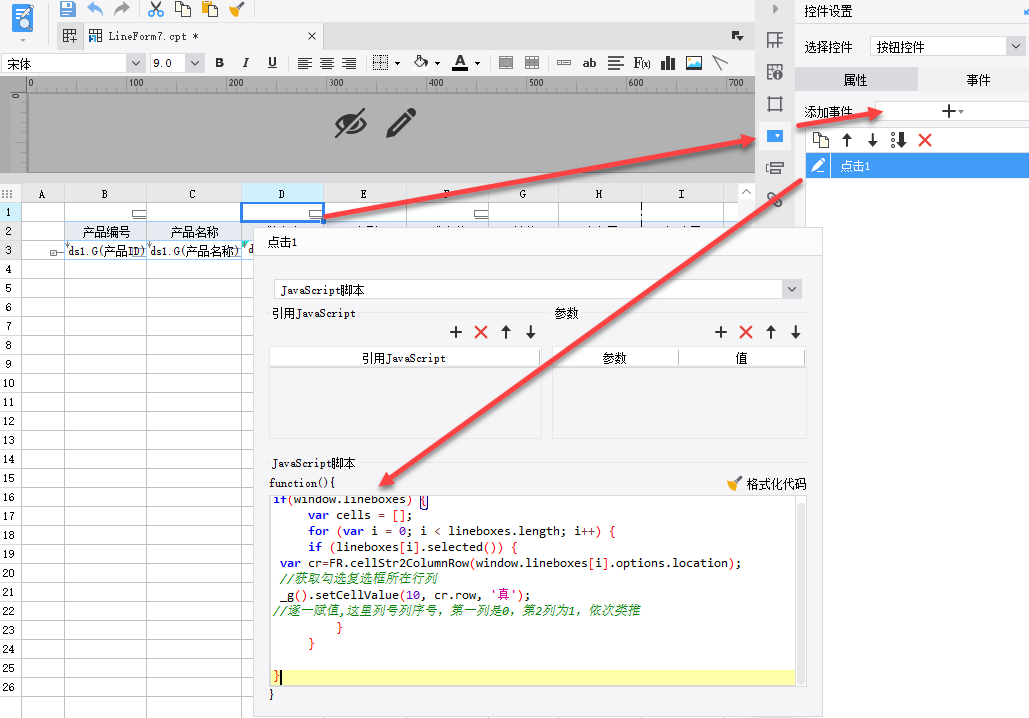Select column D header
The height and width of the screenshot is (718, 1029).
click(x=282, y=194)
